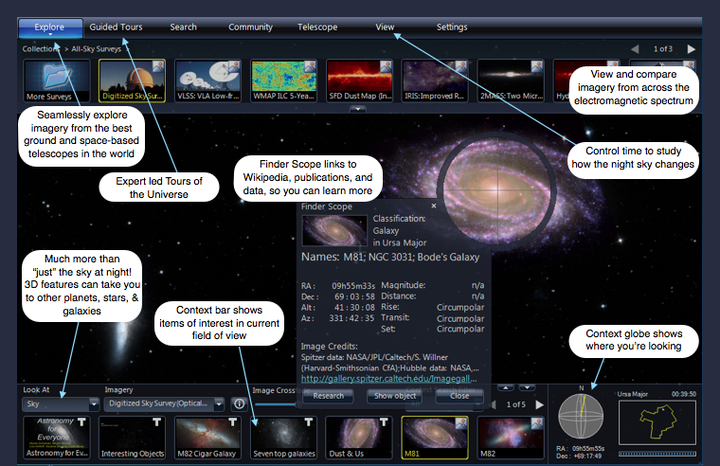Open the Interesting Objects tour thumbnail

(132, 438)
